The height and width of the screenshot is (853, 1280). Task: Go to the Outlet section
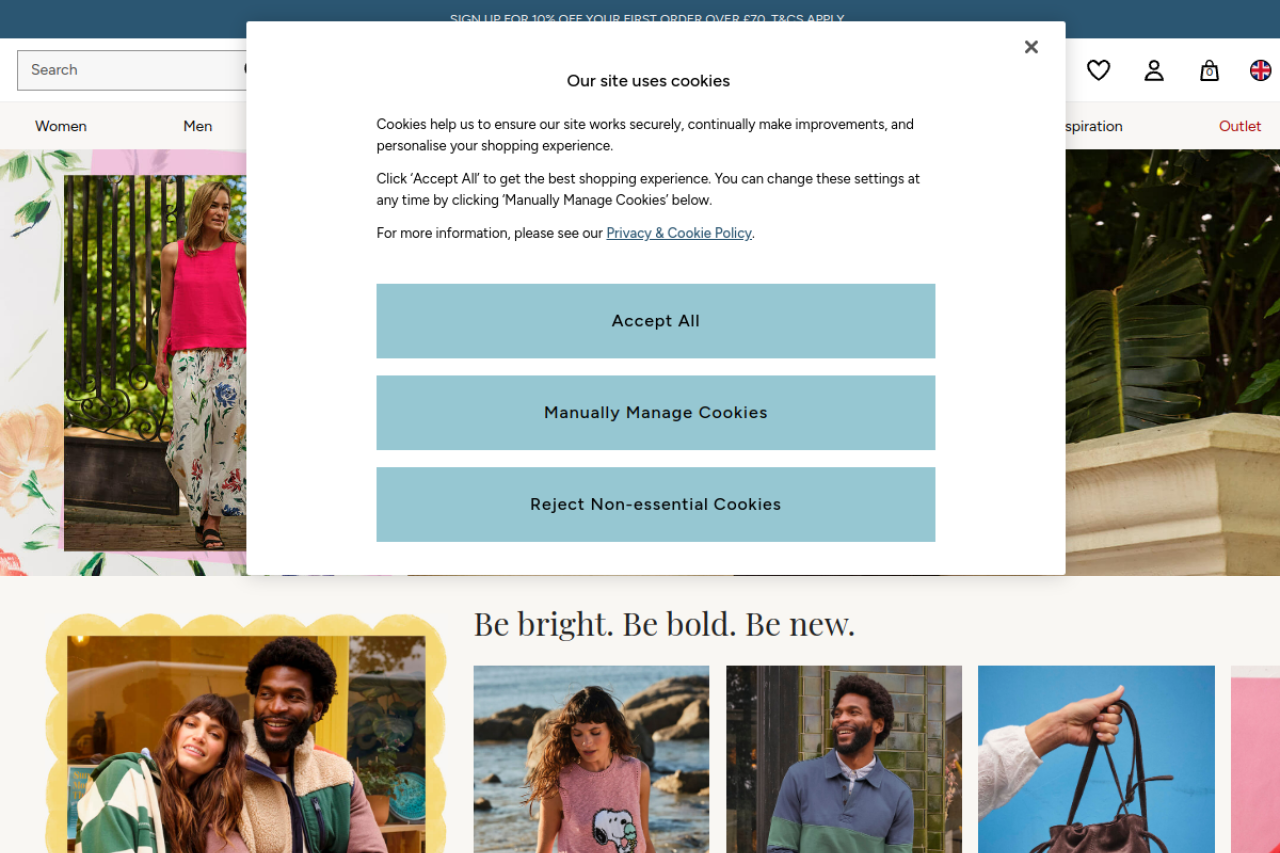point(1240,126)
